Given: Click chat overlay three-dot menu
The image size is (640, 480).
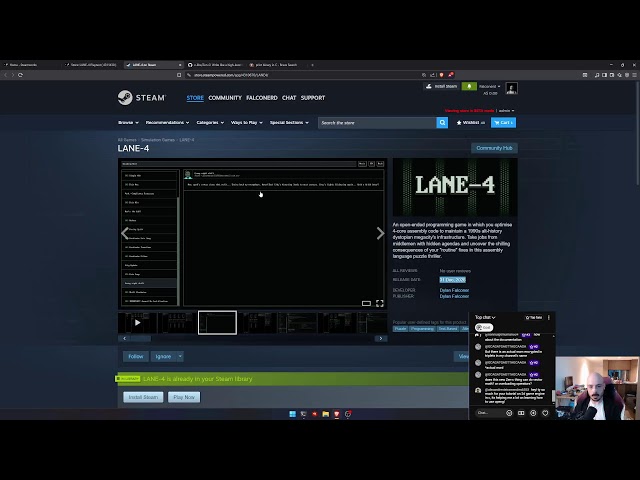Looking at the screenshot, I should (549, 317).
